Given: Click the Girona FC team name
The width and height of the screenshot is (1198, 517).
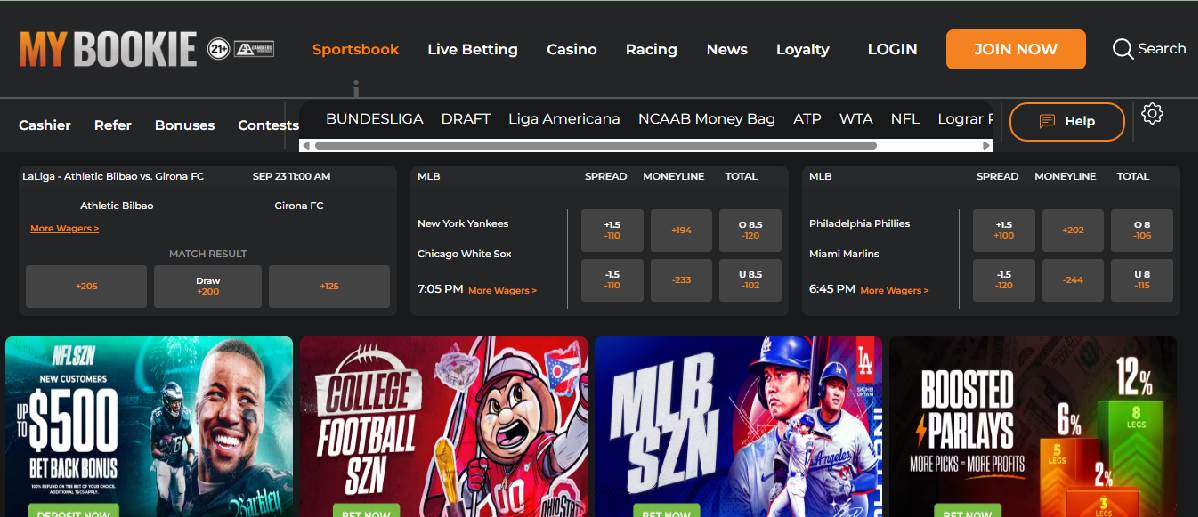Looking at the screenshot, I should pyautogui.click(x=299, y=206).
